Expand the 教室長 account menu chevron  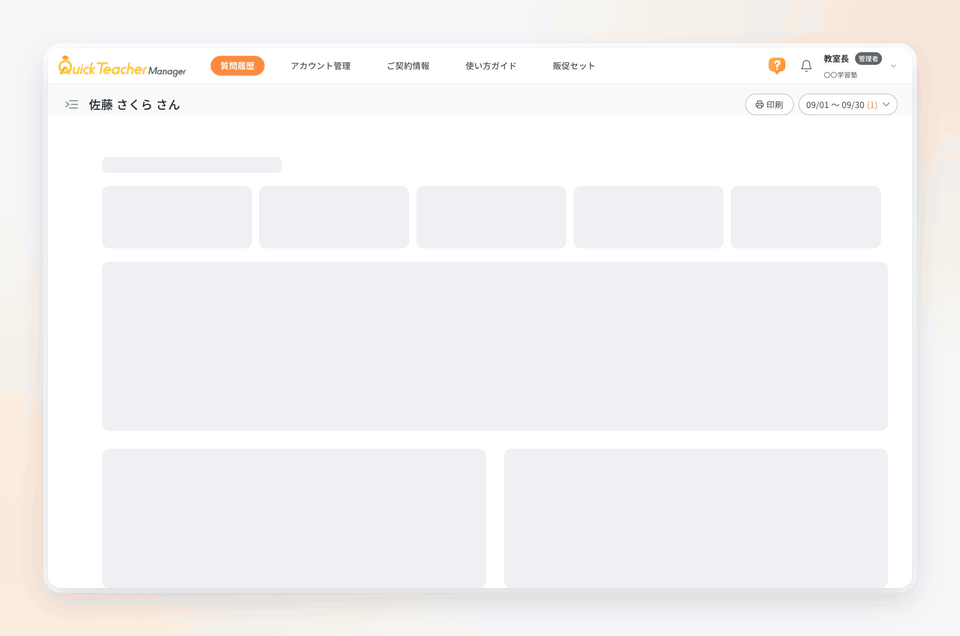click(893, 66)
